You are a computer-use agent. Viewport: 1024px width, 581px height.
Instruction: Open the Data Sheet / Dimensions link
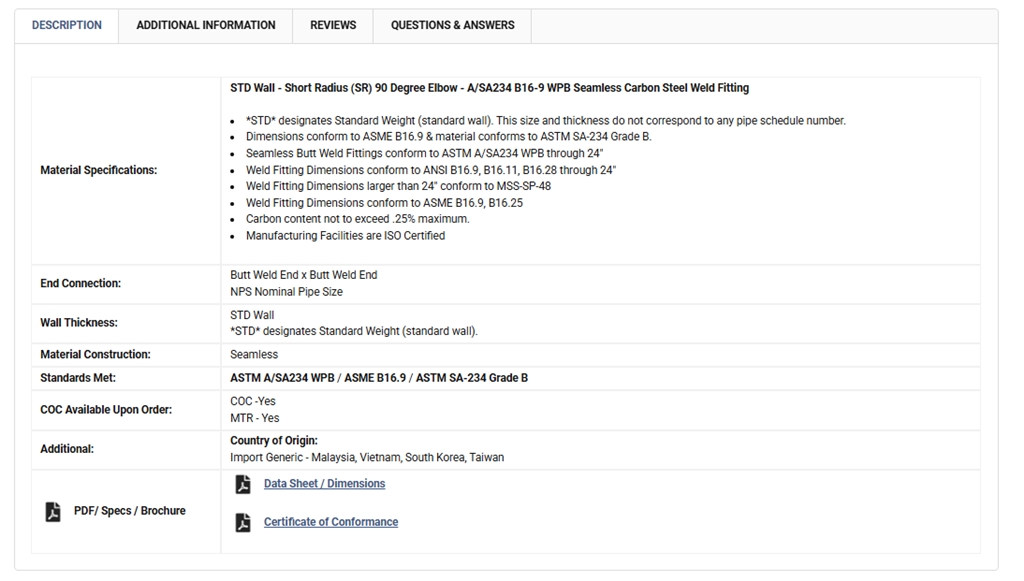point(324,484)
